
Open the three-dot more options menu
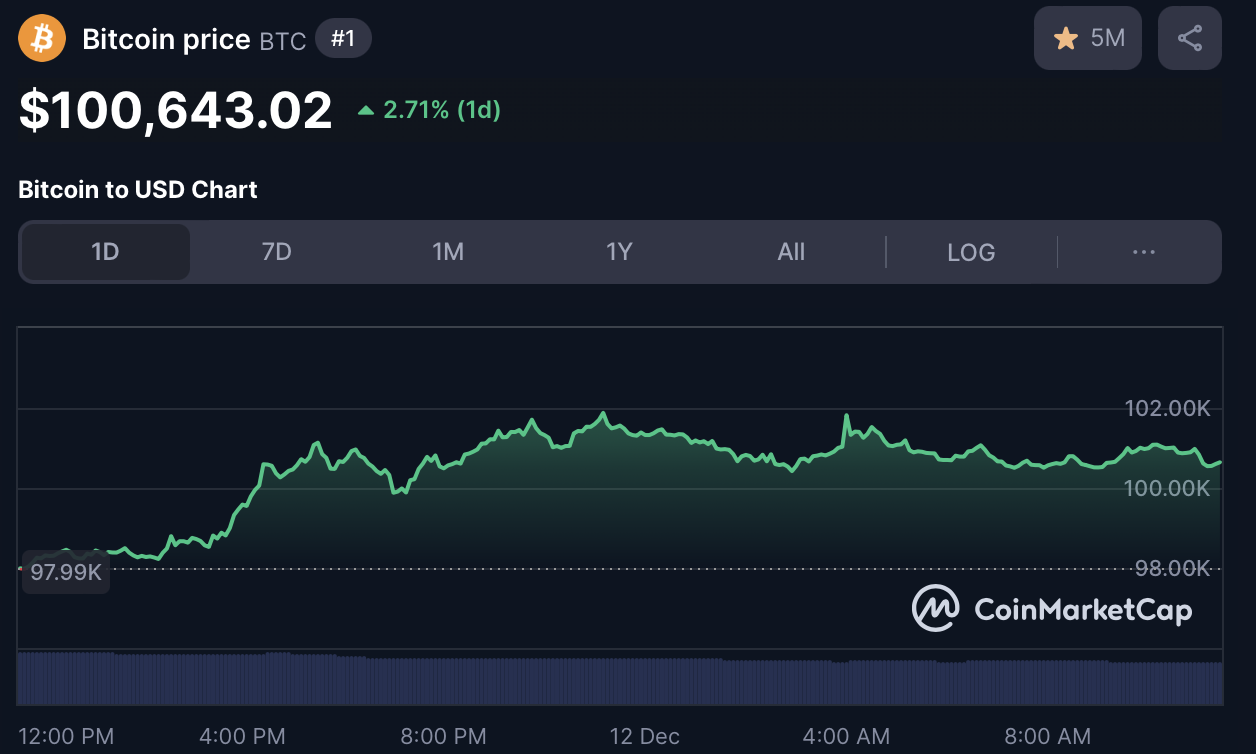click(x=1144, y=252)
